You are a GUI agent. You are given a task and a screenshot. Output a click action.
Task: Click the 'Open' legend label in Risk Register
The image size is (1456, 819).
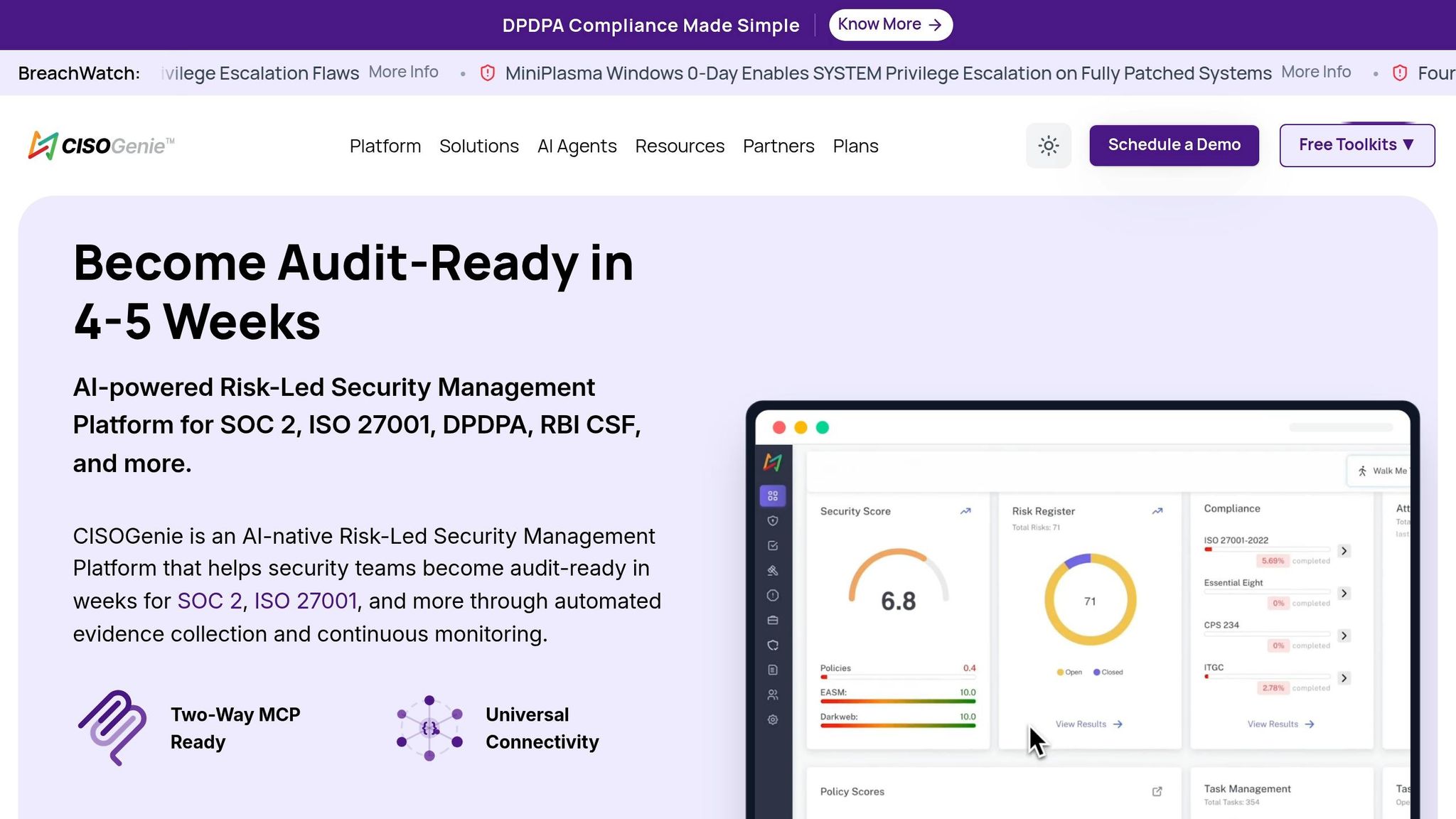coord(1074,672)
